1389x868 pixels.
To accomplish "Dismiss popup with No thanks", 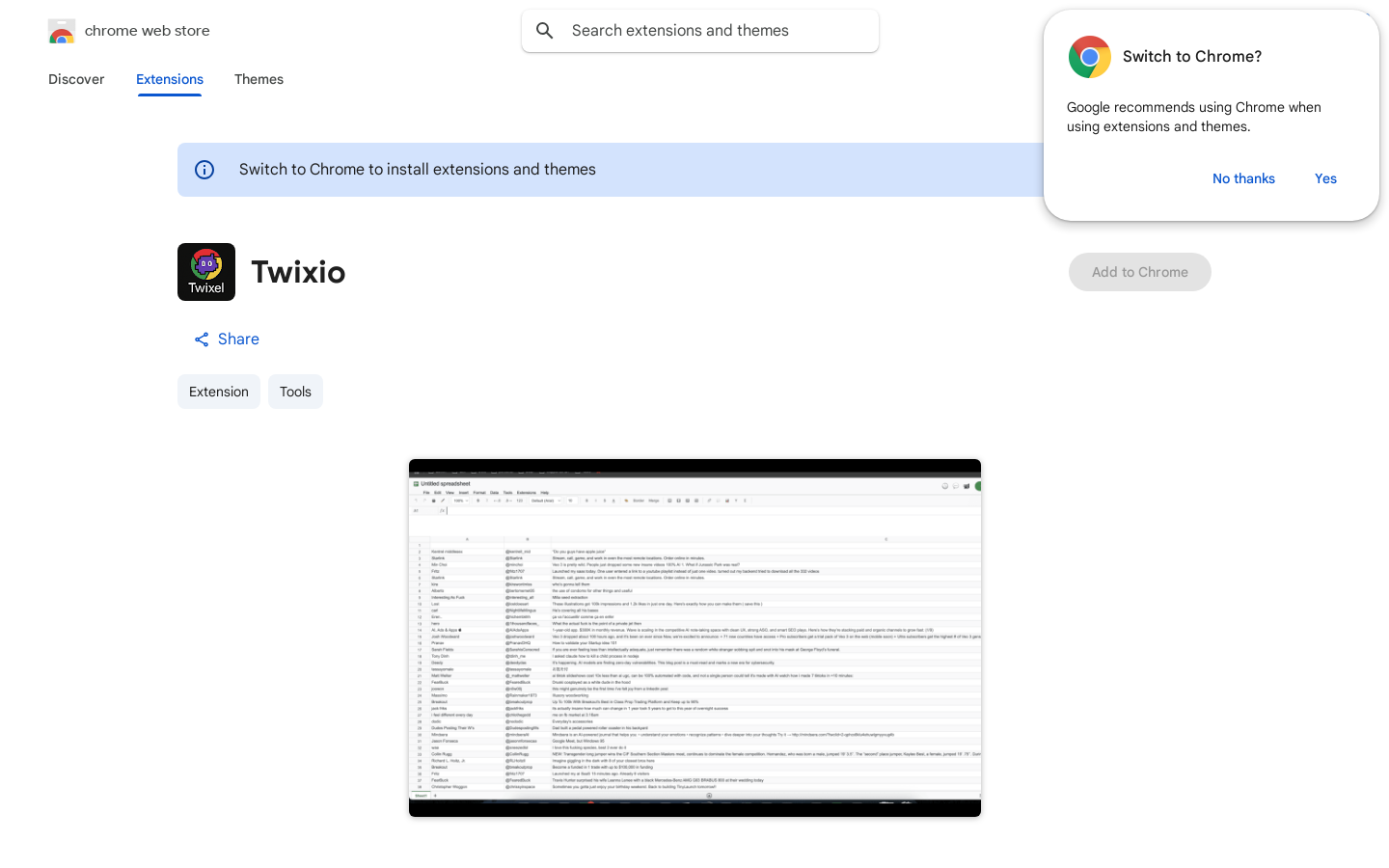I will [x=1243, y=178].
